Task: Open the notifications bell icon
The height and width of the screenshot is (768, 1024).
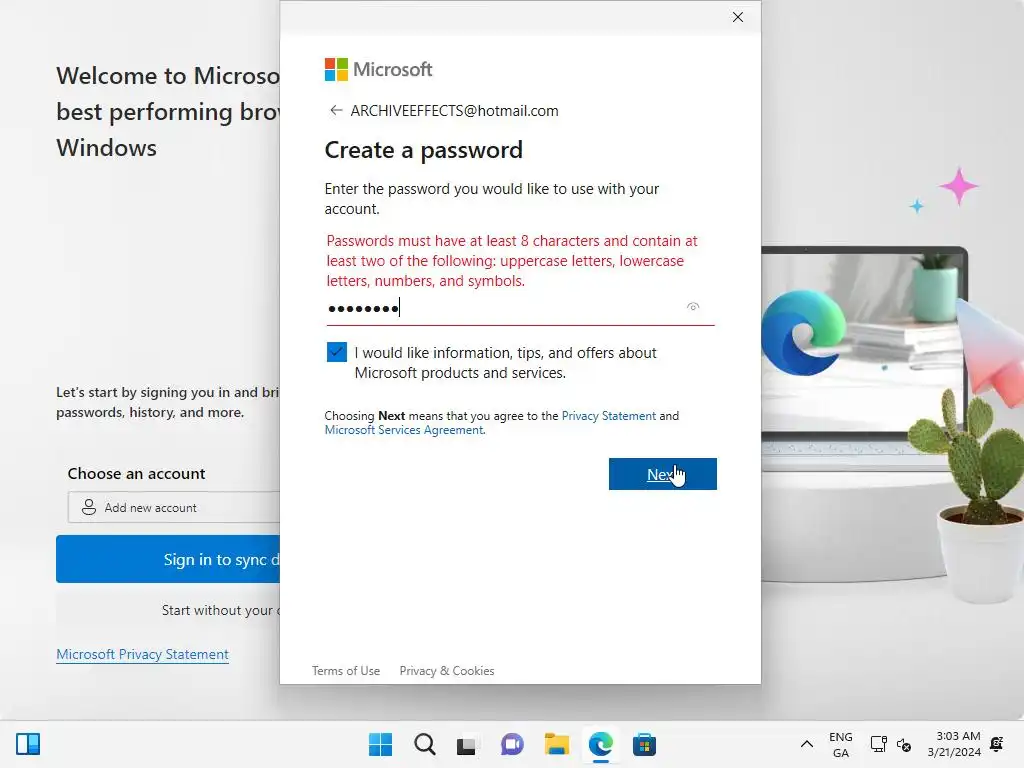Action: point(997,744)
